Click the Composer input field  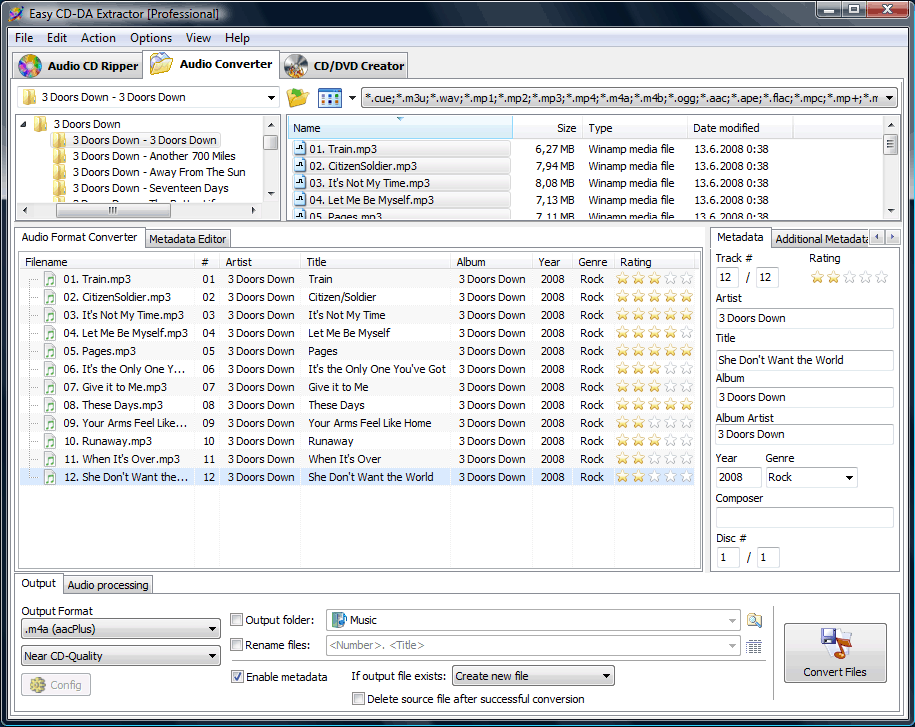pyautogui.click(x=805, y=517)
